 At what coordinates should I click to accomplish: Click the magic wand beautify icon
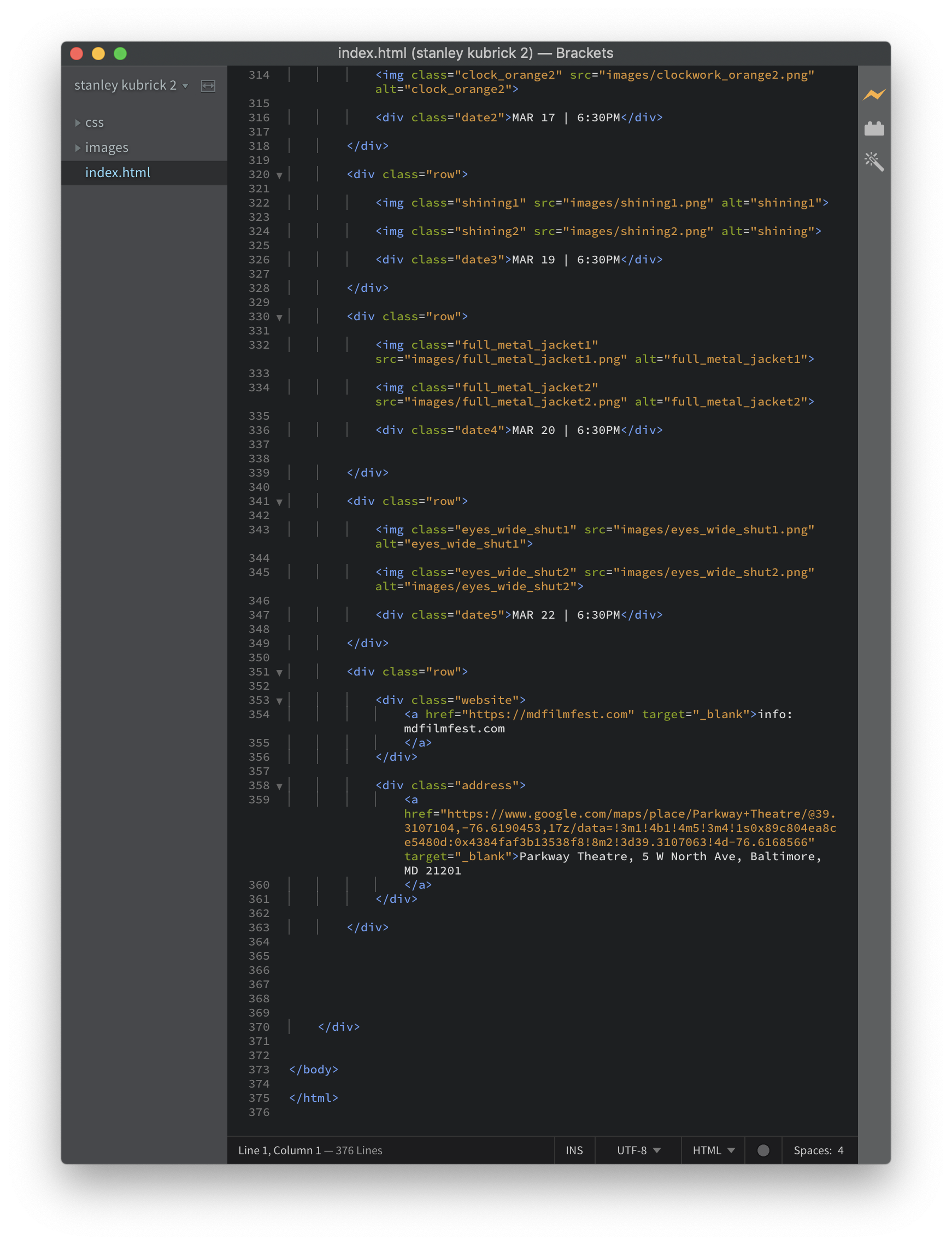point(874,162)
